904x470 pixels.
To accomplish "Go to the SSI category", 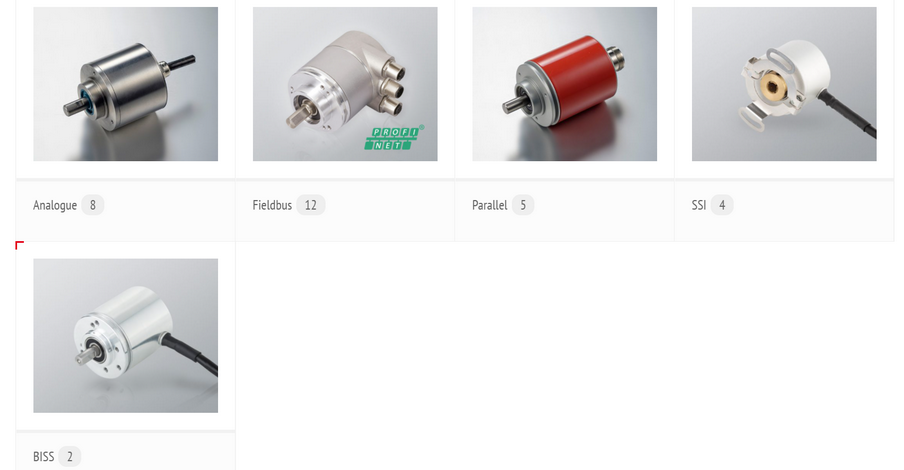I will [x=699, y=205].
